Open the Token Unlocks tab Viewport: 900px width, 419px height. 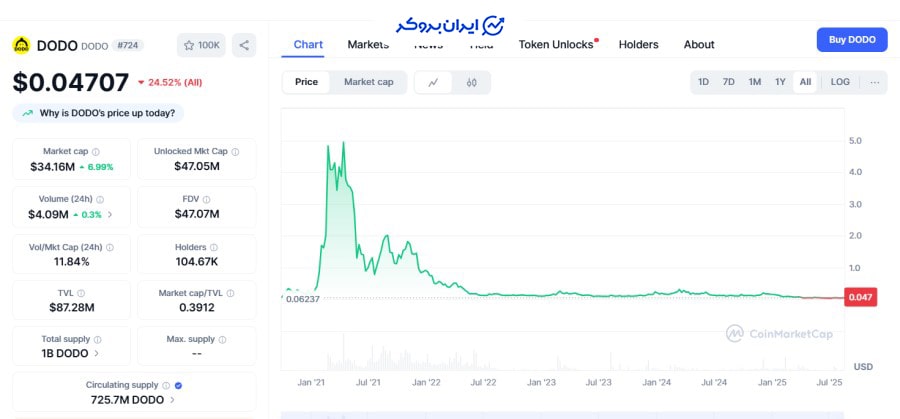[x=556, y=44]
